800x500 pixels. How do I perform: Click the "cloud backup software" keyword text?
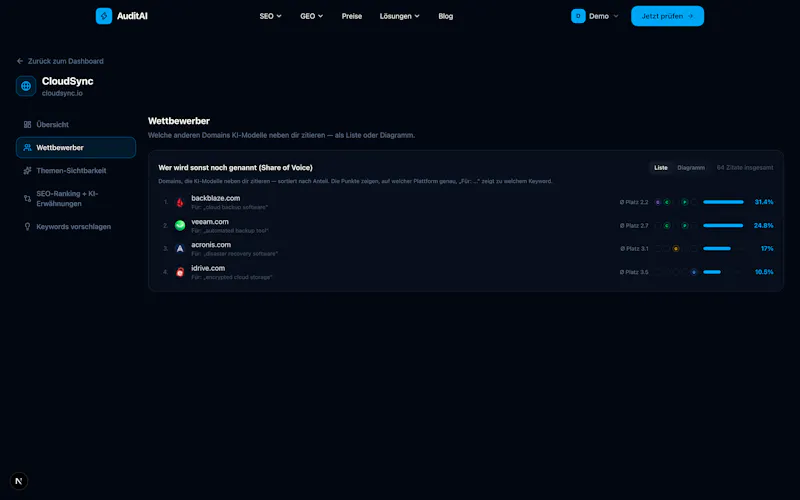click(236, 207)
